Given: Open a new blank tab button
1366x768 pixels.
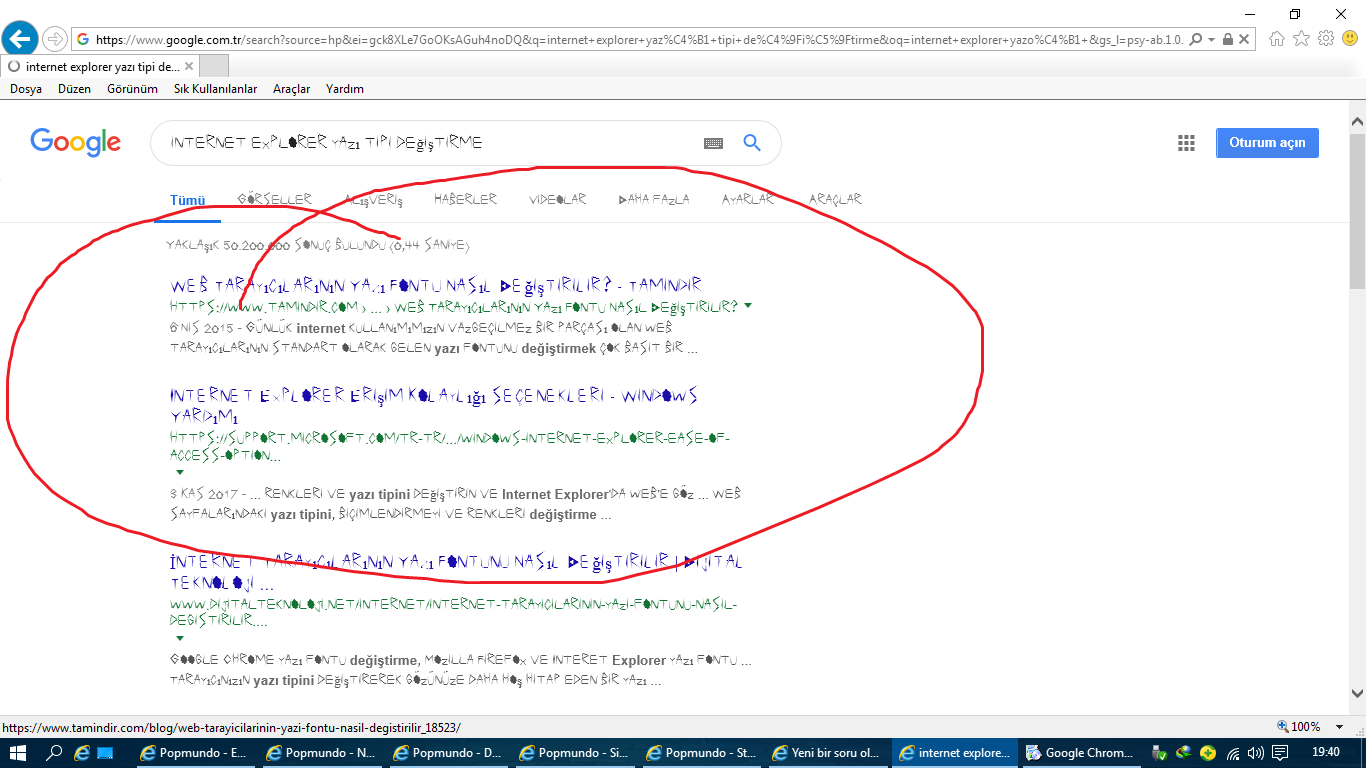Looking at the screenshot, I should pos(215,66).
